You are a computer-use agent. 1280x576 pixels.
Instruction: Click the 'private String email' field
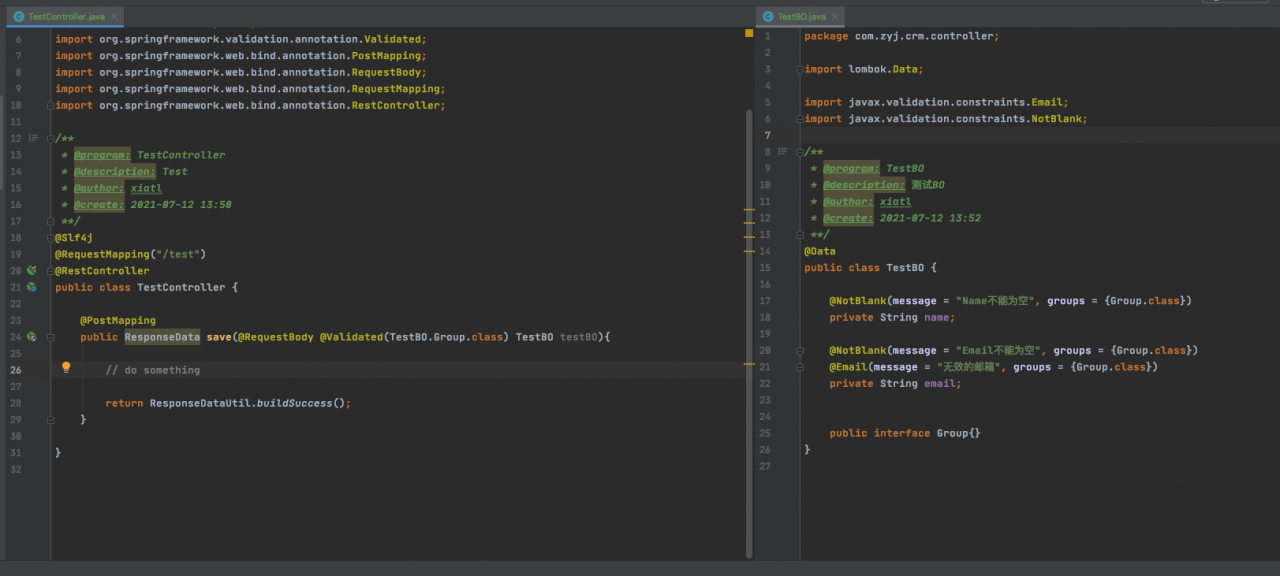[895, 384]
